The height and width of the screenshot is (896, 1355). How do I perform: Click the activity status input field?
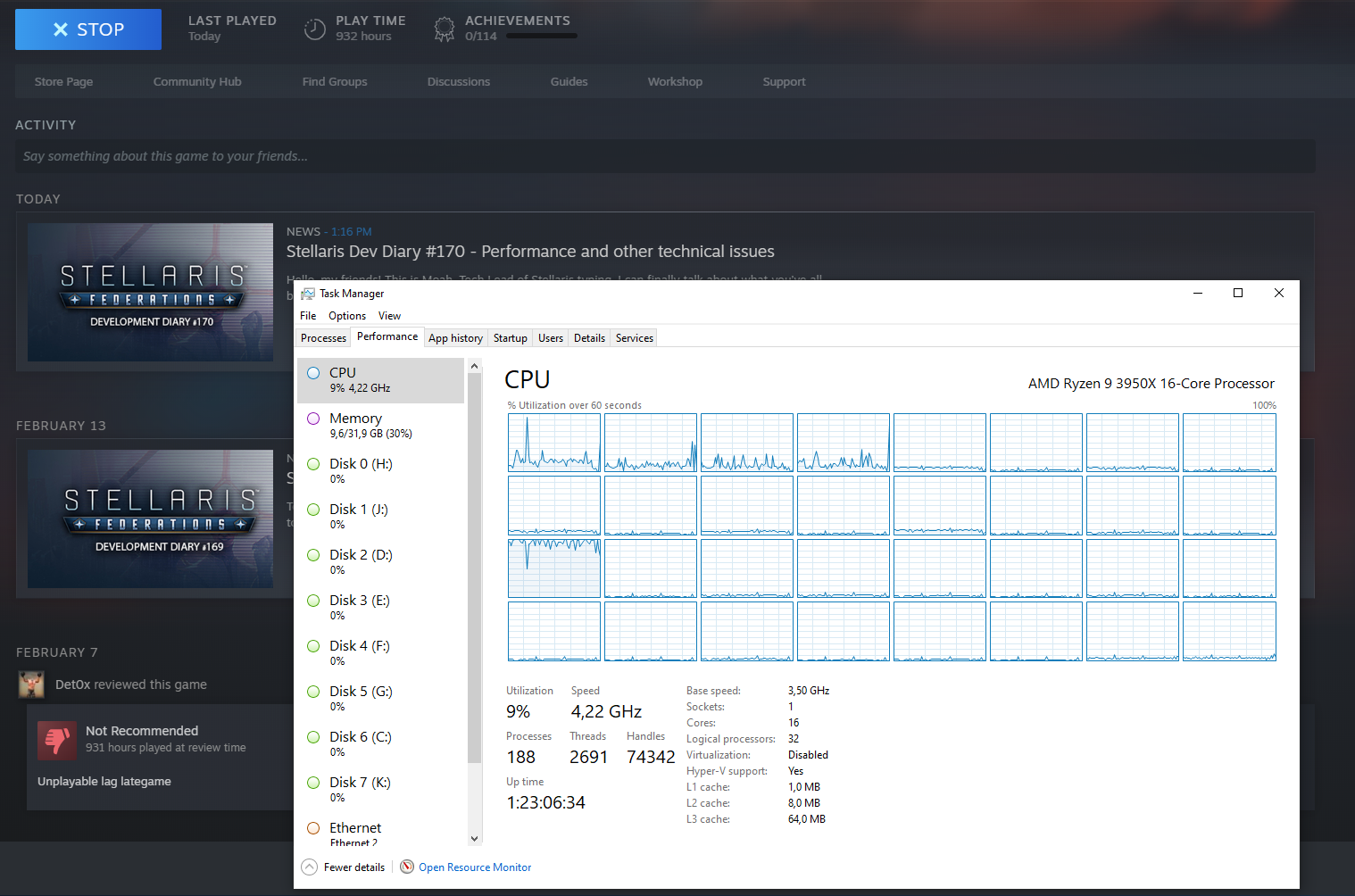[x=665, y=156]
